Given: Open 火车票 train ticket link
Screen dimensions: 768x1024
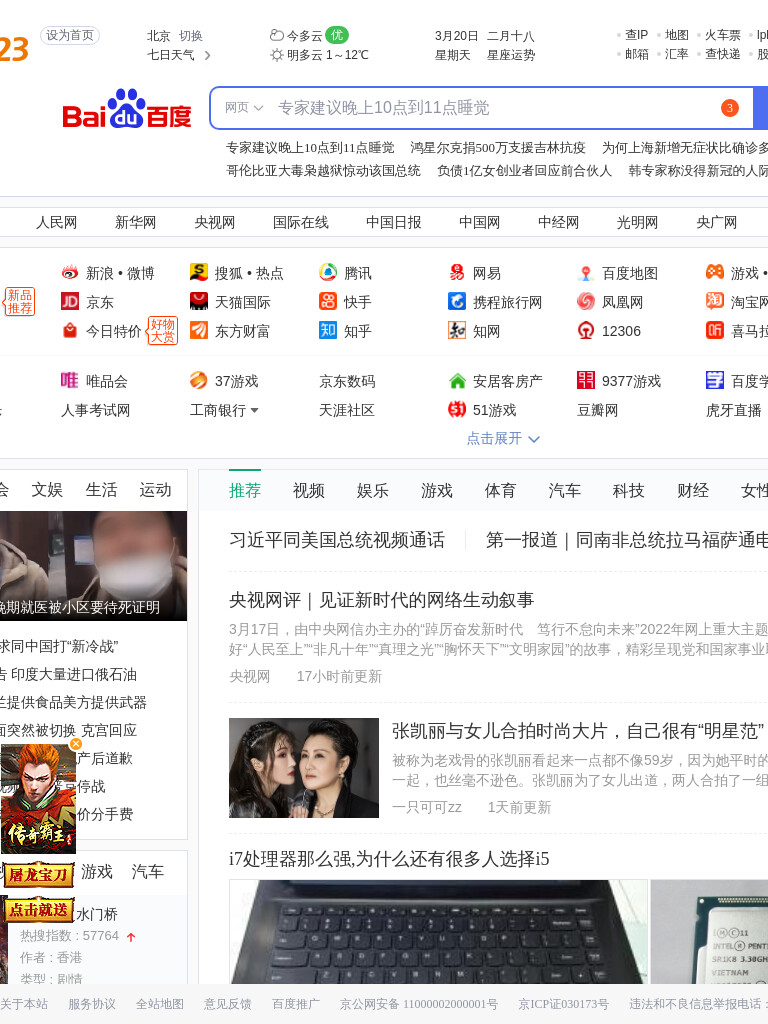Looking at the screenshot, I should tap(722, 35).
